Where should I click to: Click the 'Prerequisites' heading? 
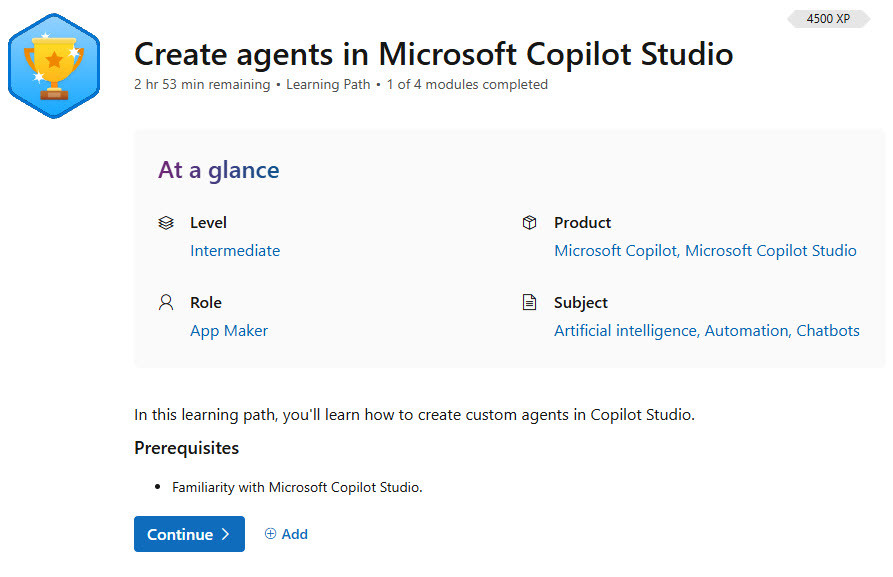tap(187, 448)
